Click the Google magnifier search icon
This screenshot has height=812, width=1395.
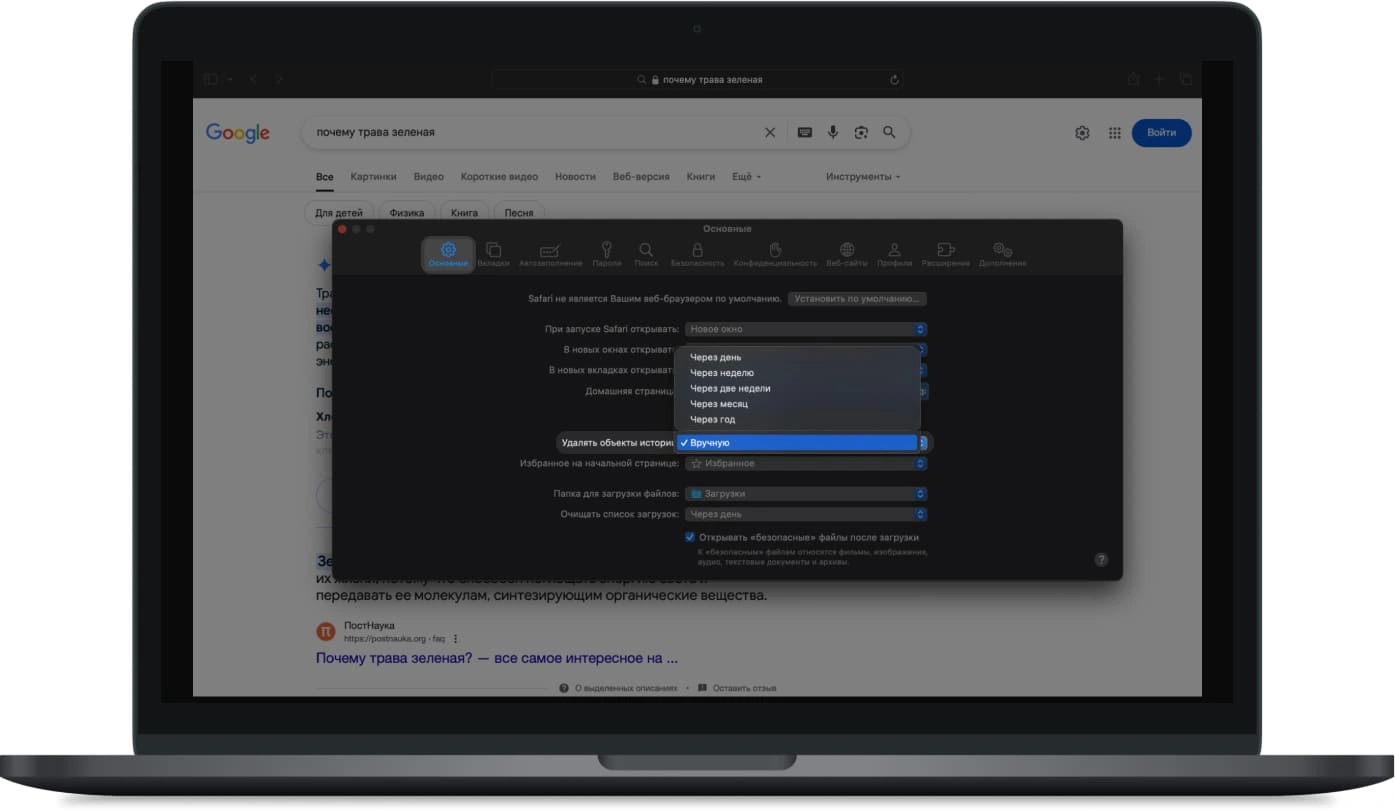click(889, 132)
